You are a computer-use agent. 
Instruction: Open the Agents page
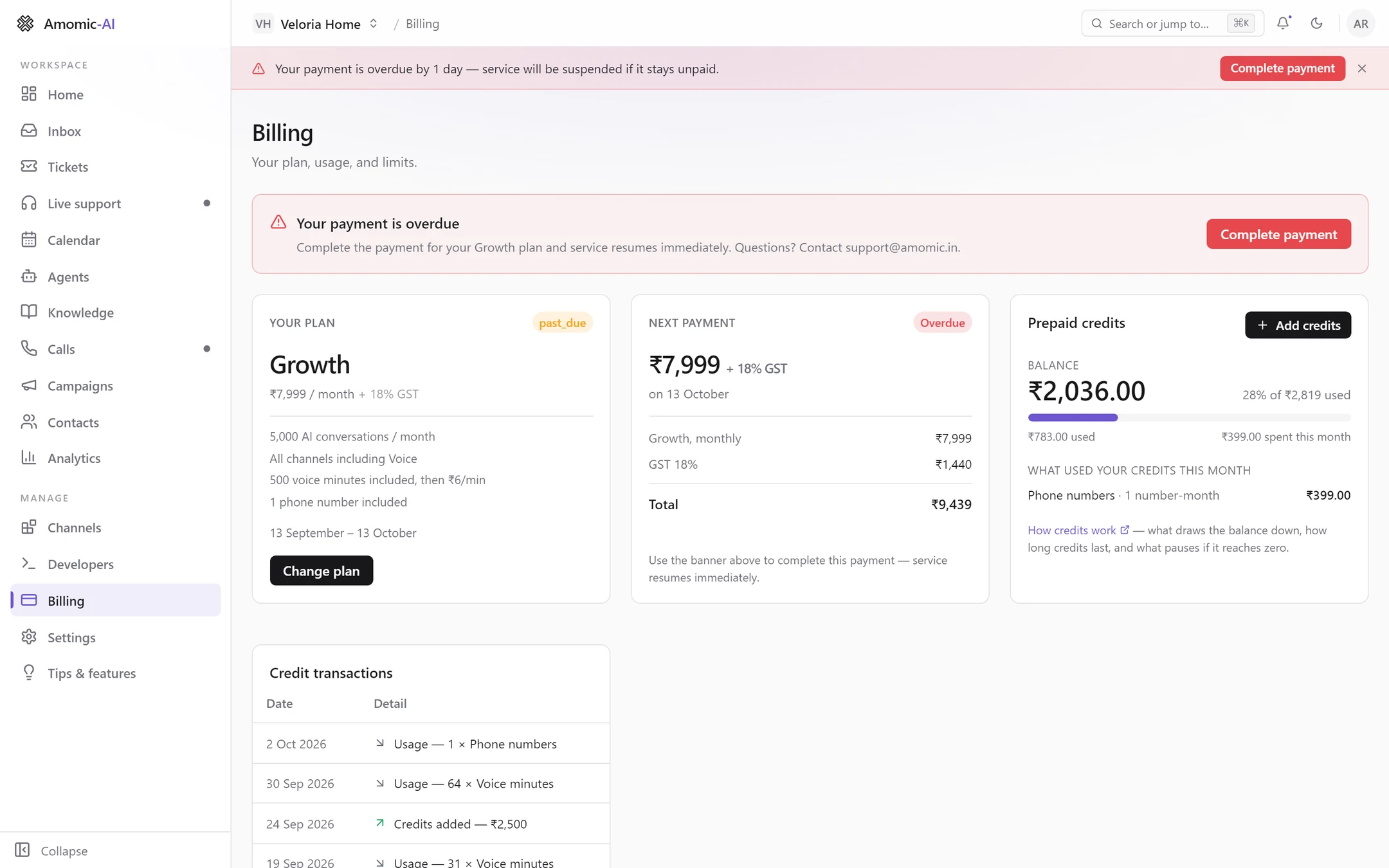point(116,277)
